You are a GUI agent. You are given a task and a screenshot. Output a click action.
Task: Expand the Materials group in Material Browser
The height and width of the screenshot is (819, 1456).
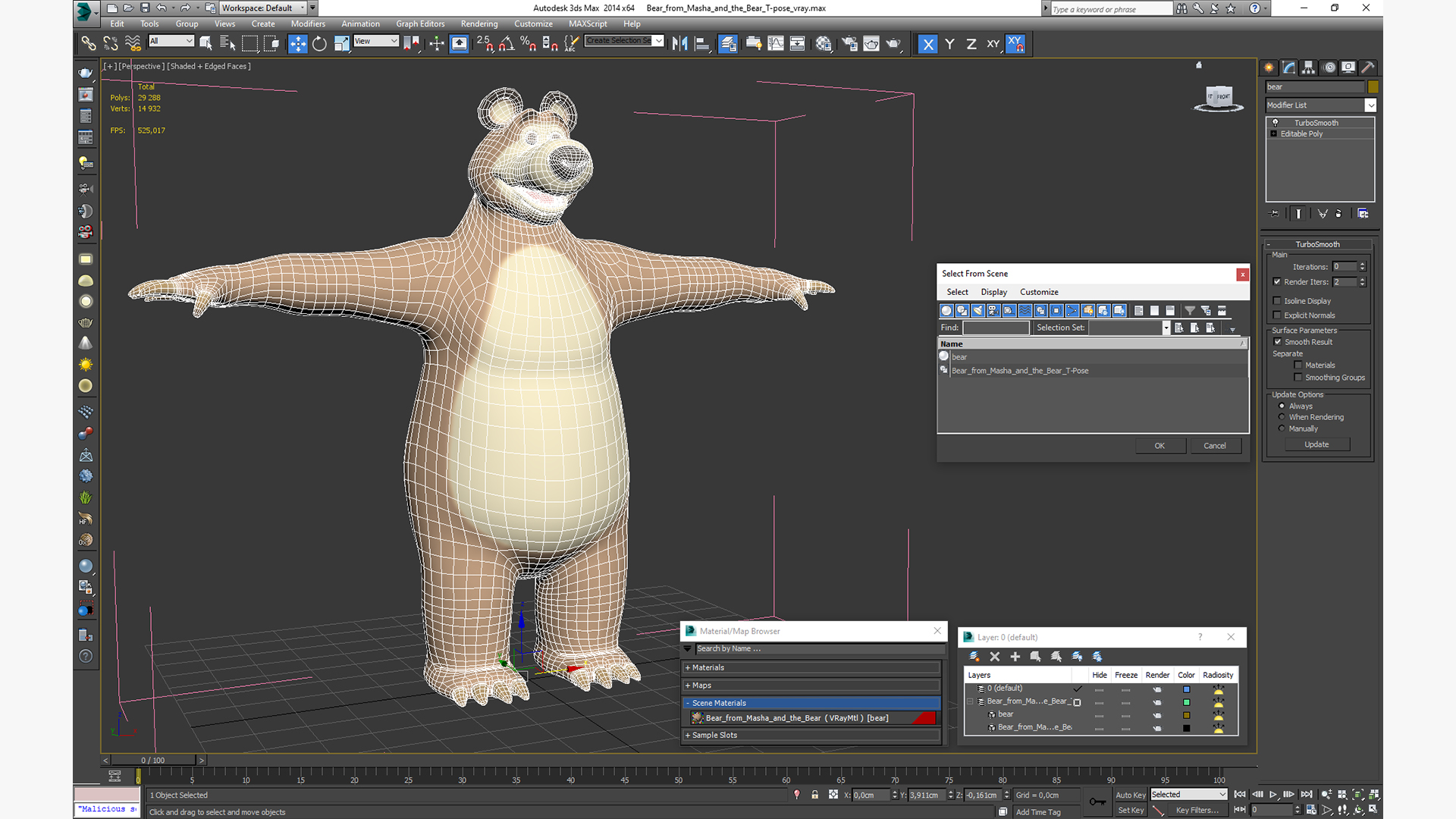811,668
